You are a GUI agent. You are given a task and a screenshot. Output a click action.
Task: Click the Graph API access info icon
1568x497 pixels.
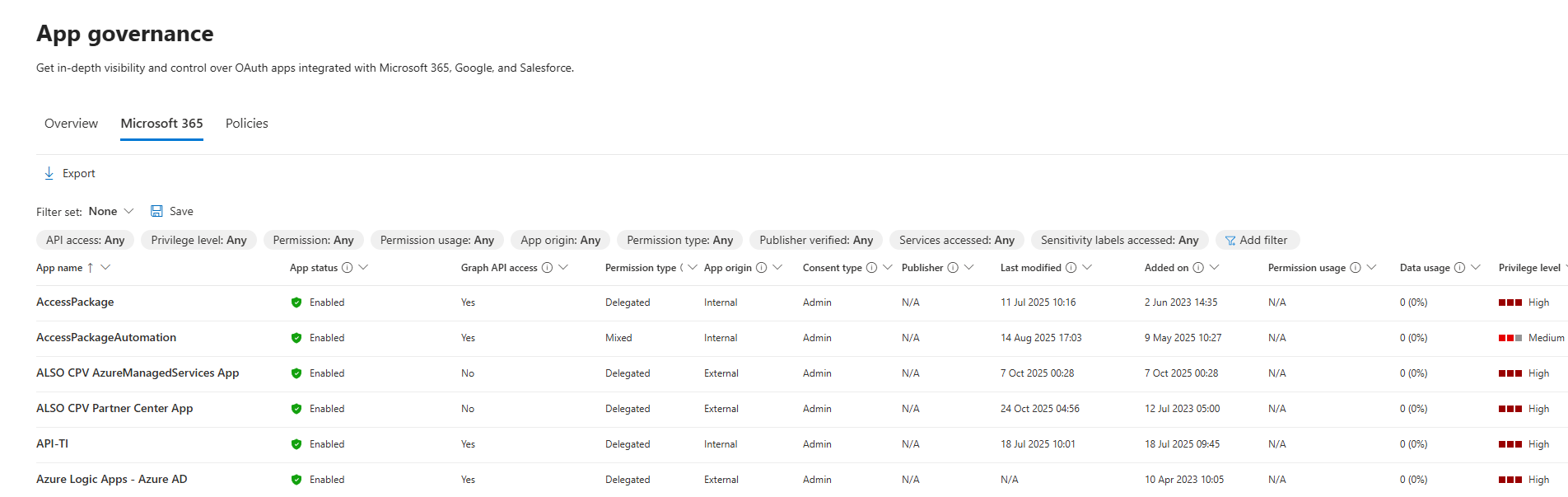coord(547,268)
